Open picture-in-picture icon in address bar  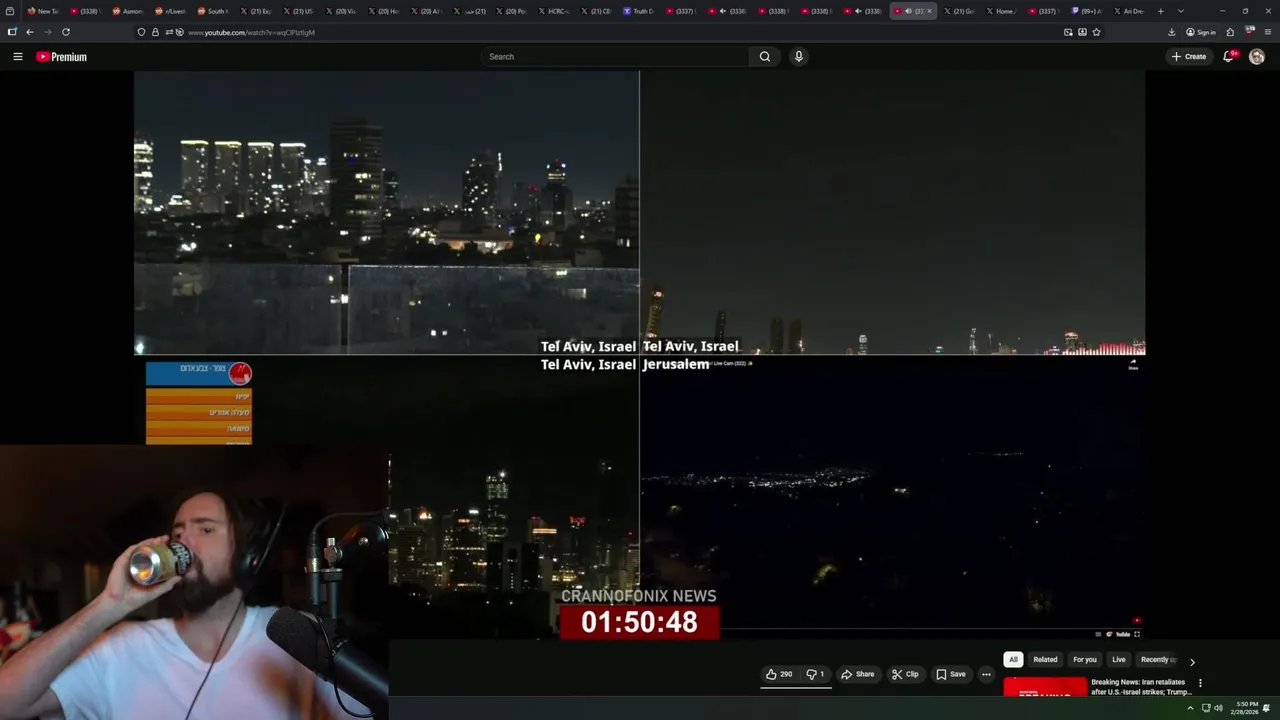click(x=1068, y=32)
